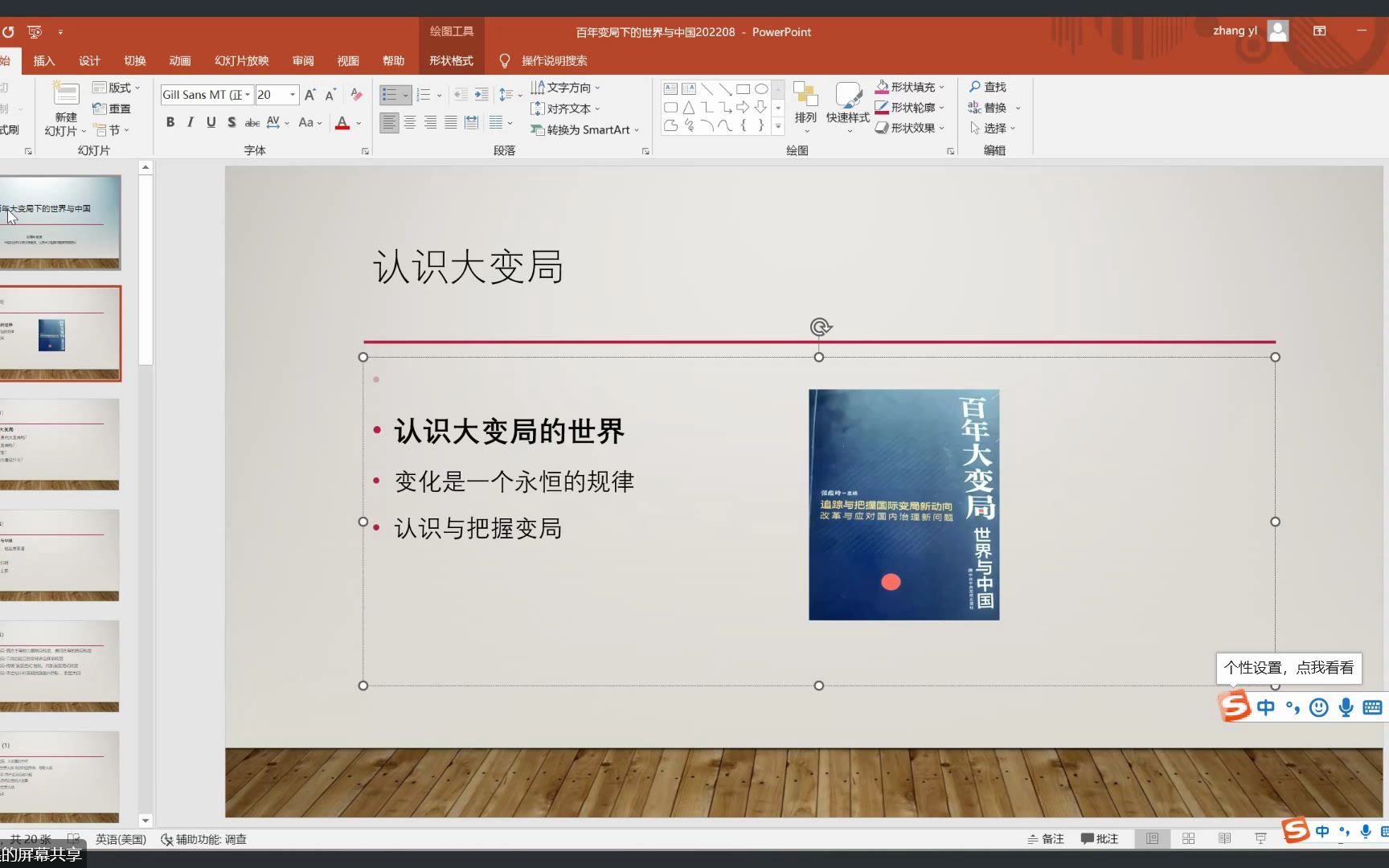Viewport: 1389px width, 868px height.
Task: Switch to Reading view icon
Action: tap(1224, 839)
